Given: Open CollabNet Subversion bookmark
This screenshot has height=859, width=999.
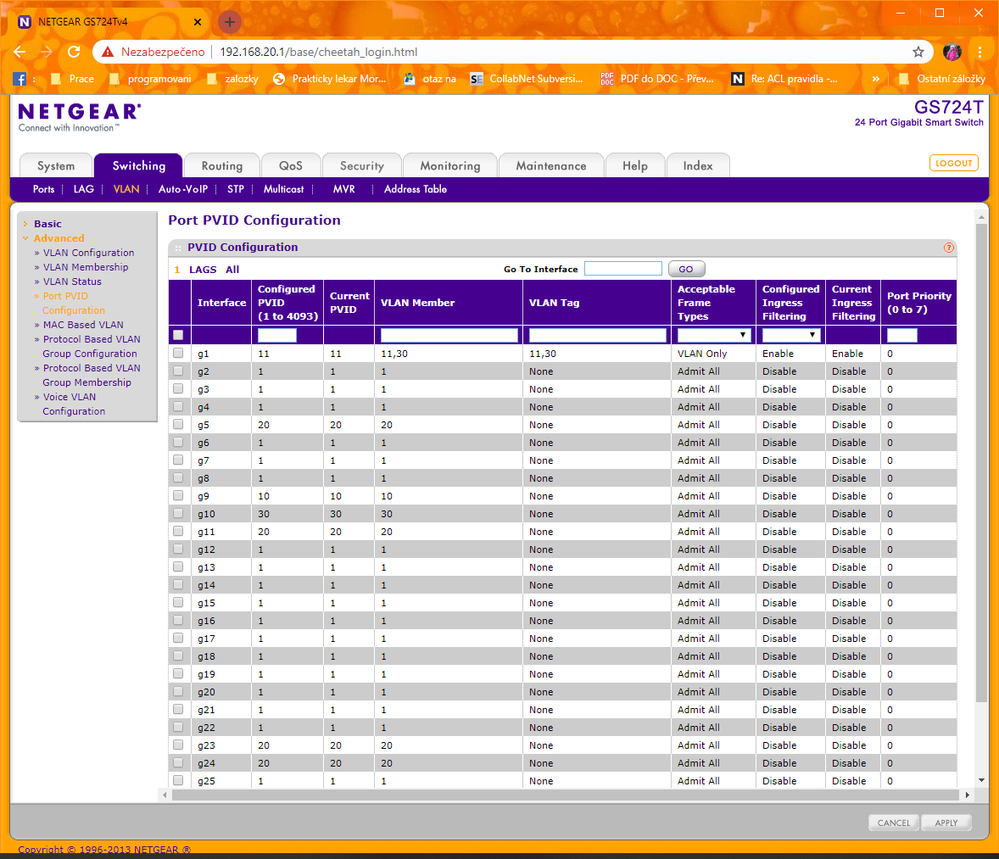Looking at the screenshot, I should pyautogui.click(x=526, y=79).
